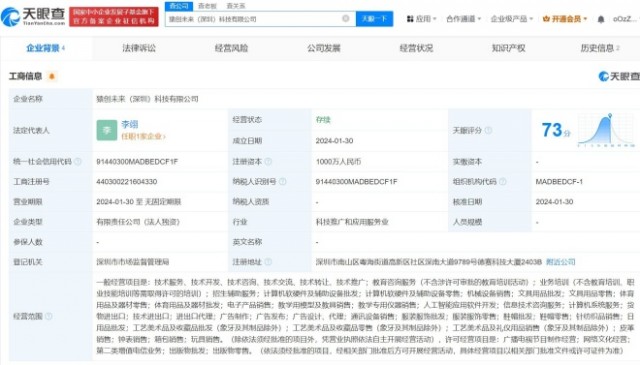640x365 pixels.
Task: Click info icon beside 经营范围
Action: pos(49,316)
